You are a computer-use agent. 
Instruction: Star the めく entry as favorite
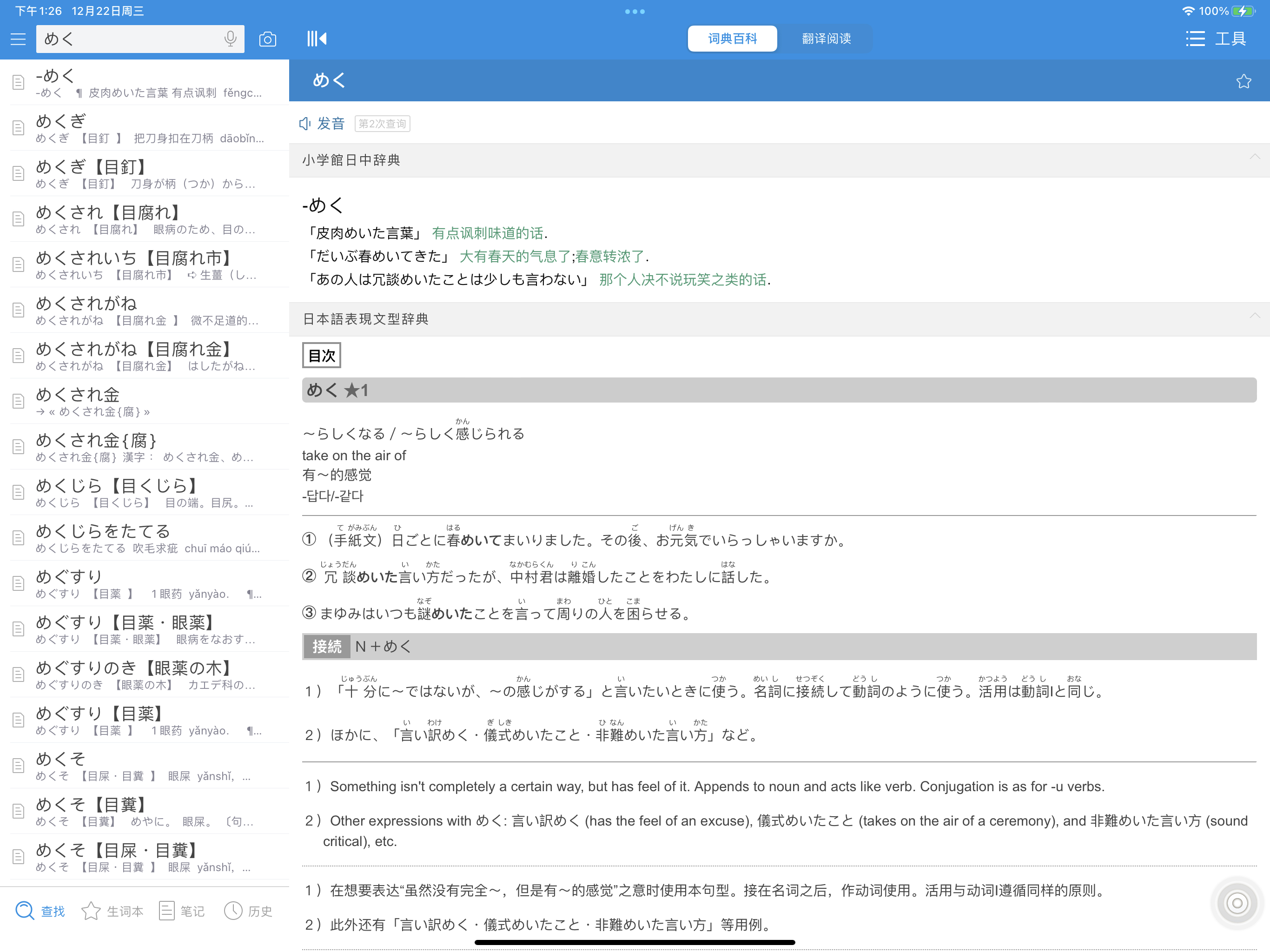tap(1244, 81)
